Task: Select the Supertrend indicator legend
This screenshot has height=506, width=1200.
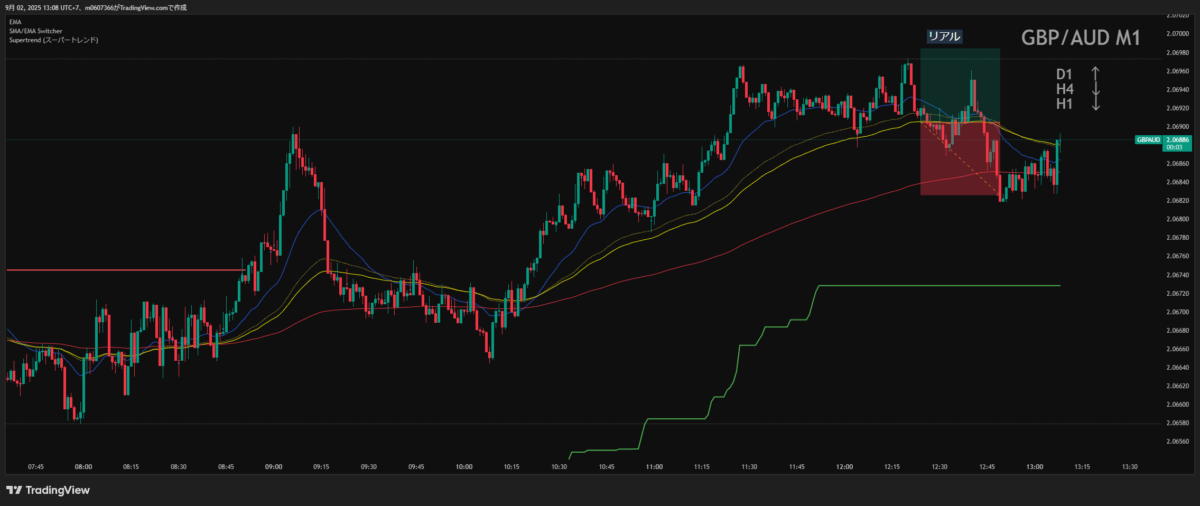Action: pos(54,40)
